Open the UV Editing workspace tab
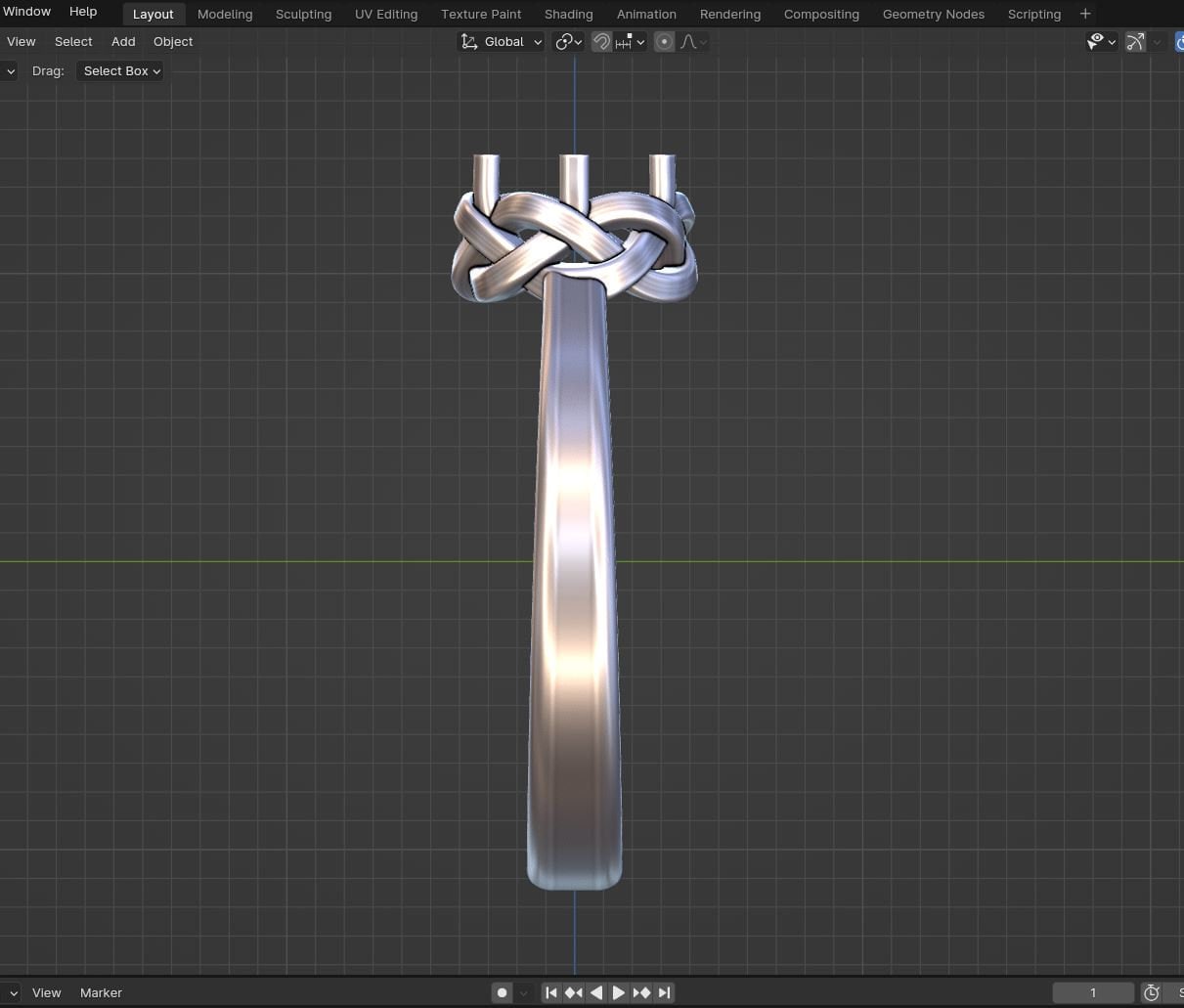The width and height of the screenshot is (1184, 1008). pyautogui.click(x=386, y=14)
